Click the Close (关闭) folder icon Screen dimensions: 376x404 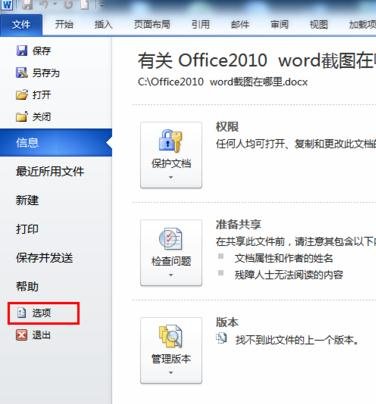click(x=22, y=117)
